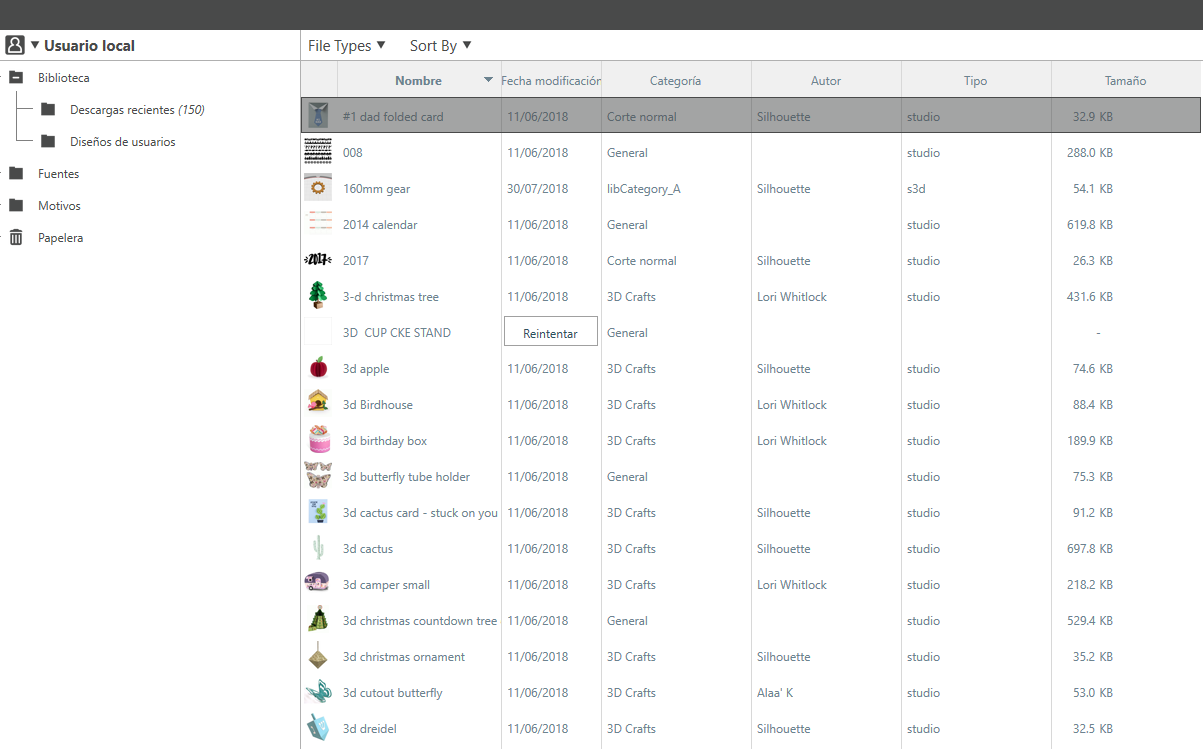Collapse the Biblioteca folder tree
This screenshot has width=1203, height=749.
pyautogui.click(x=16, y=78)
